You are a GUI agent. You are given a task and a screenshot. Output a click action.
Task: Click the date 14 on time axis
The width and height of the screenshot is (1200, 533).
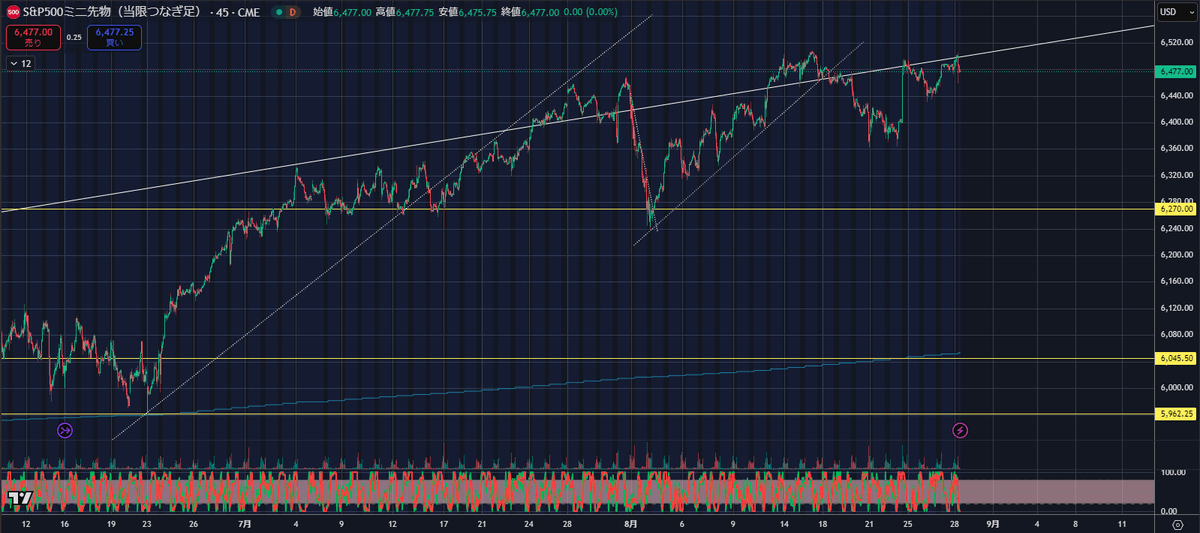coord(785,523)
